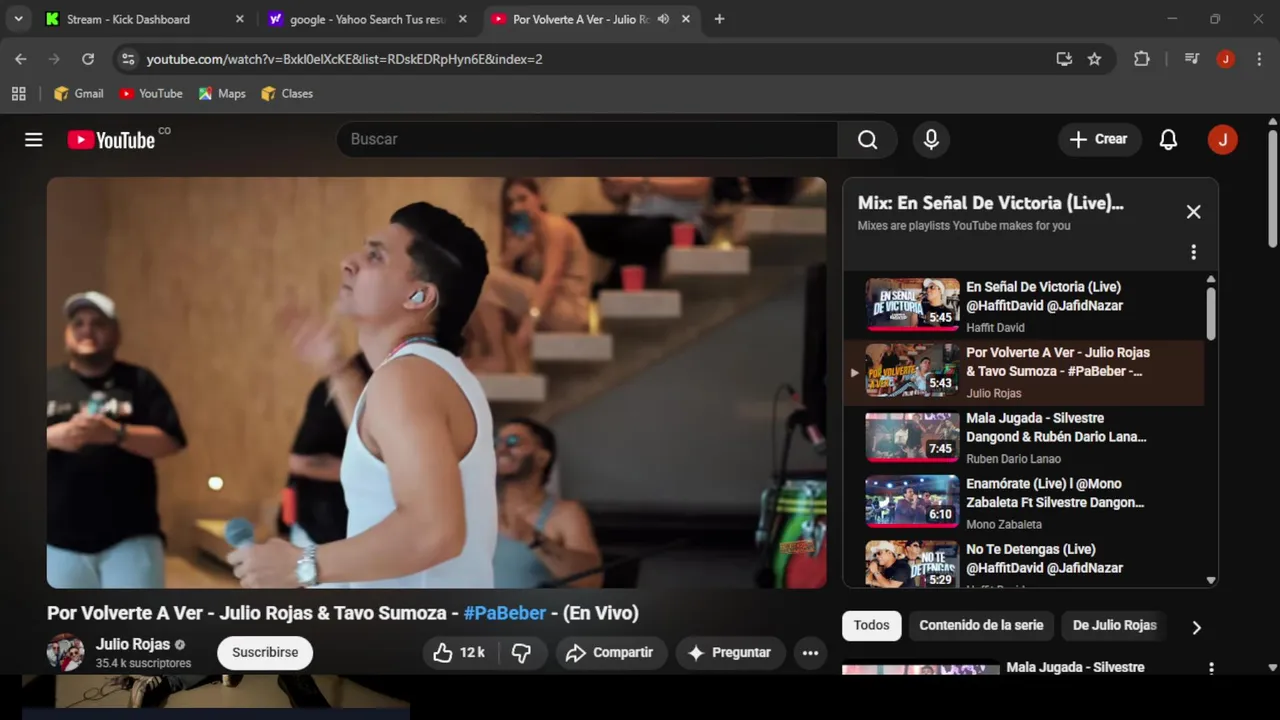Screen dimensions: 1280x720
Task: Start voice search with microphone icon
Action: pos(931,140)
